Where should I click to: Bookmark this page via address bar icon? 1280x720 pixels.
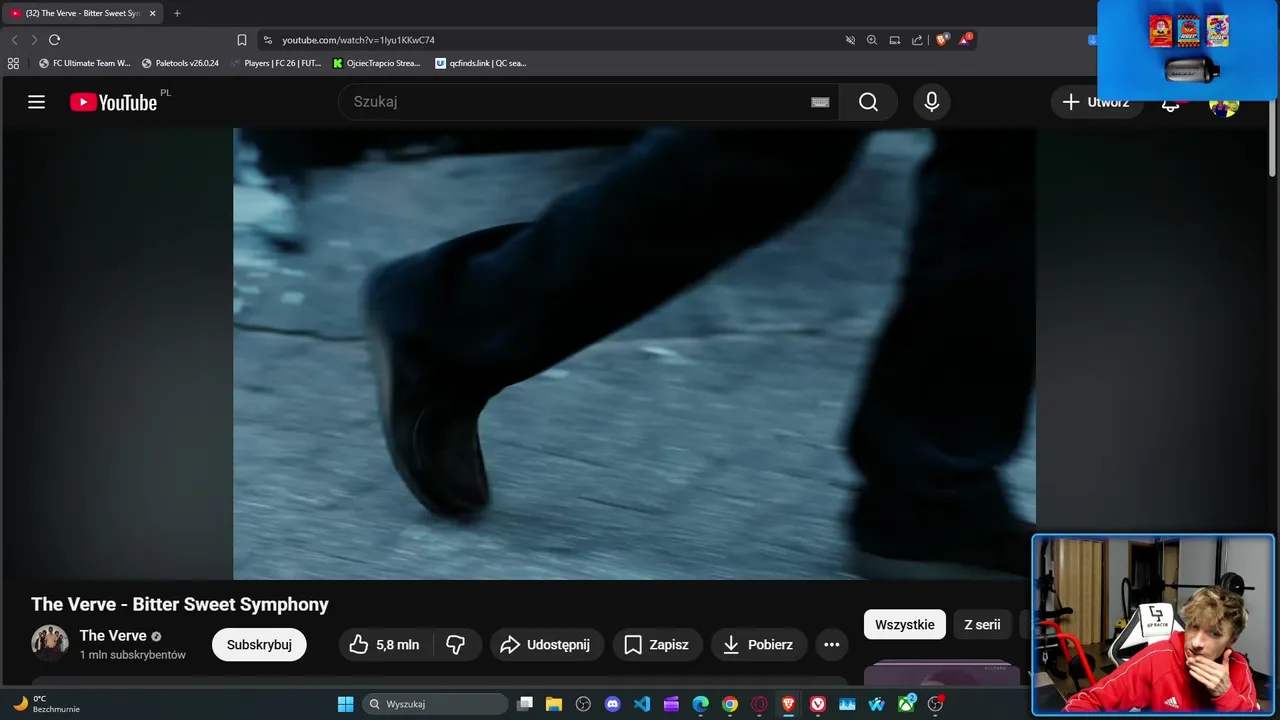pos(242,40)
